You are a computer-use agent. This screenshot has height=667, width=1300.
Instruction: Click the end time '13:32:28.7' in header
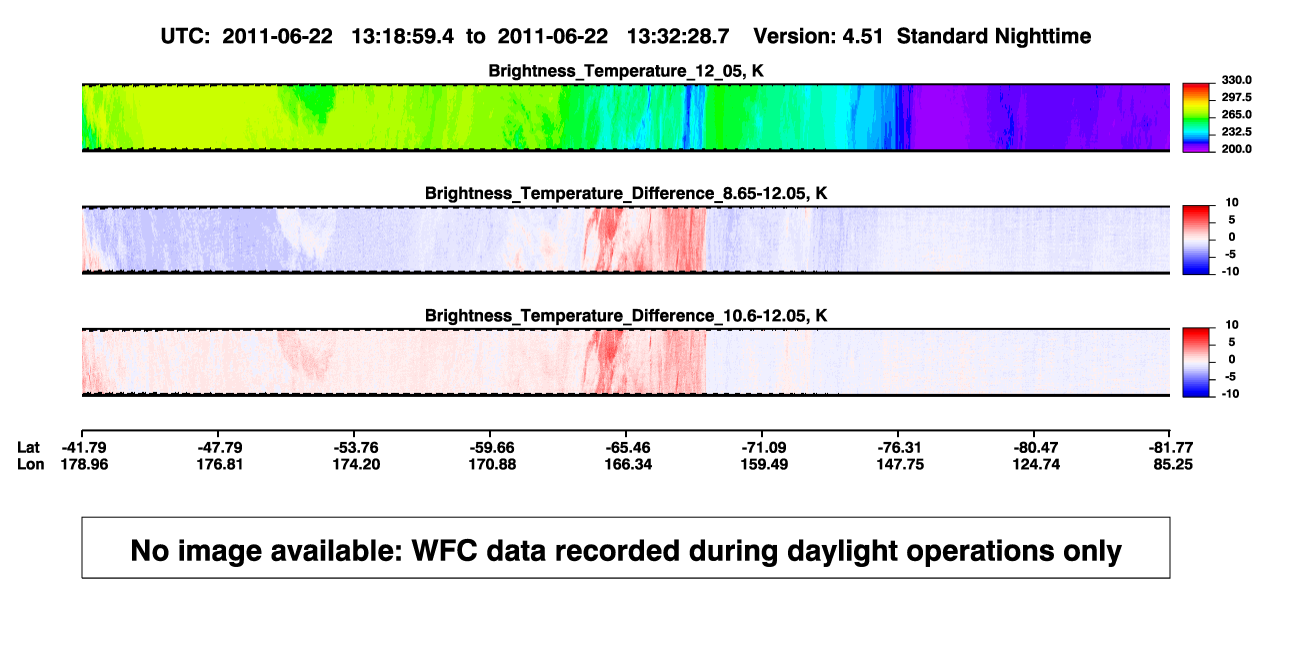coord(678,36)
